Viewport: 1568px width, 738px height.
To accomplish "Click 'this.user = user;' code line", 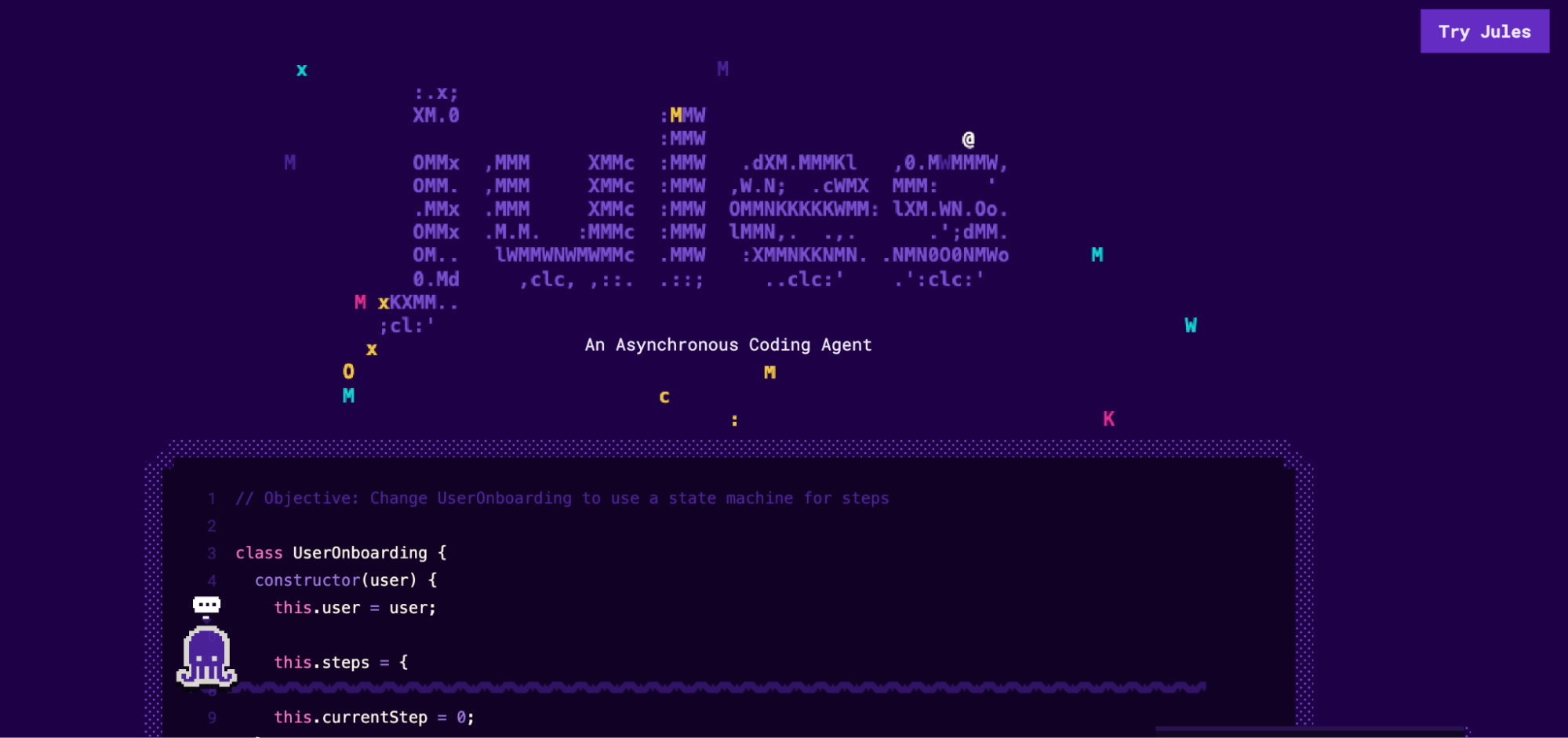I will point(355,608).
